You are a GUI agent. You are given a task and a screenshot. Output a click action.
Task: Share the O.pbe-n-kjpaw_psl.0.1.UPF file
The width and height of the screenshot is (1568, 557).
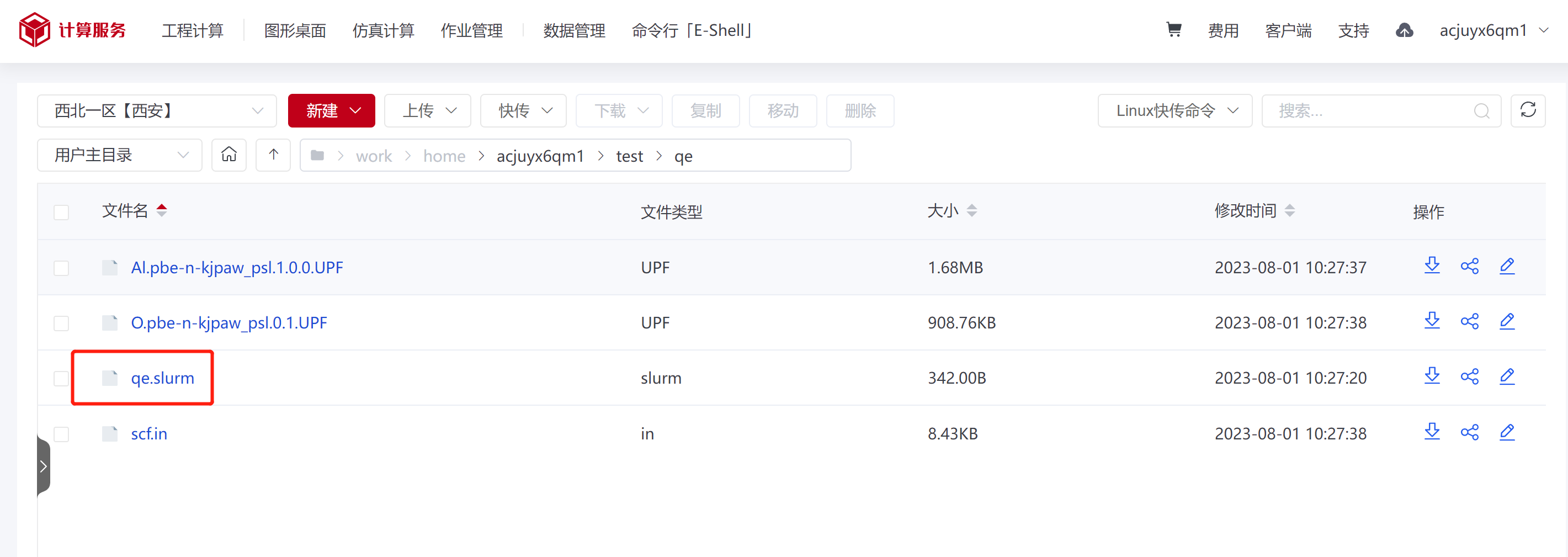pos(1469,321)
